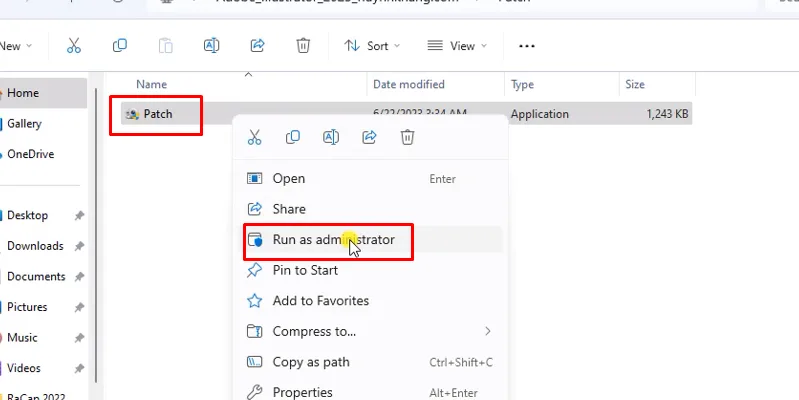This screenshot has width=799, height=400.
Task: Sort by the Type column header
Action: pyautogui.click(x=522, y=84)
